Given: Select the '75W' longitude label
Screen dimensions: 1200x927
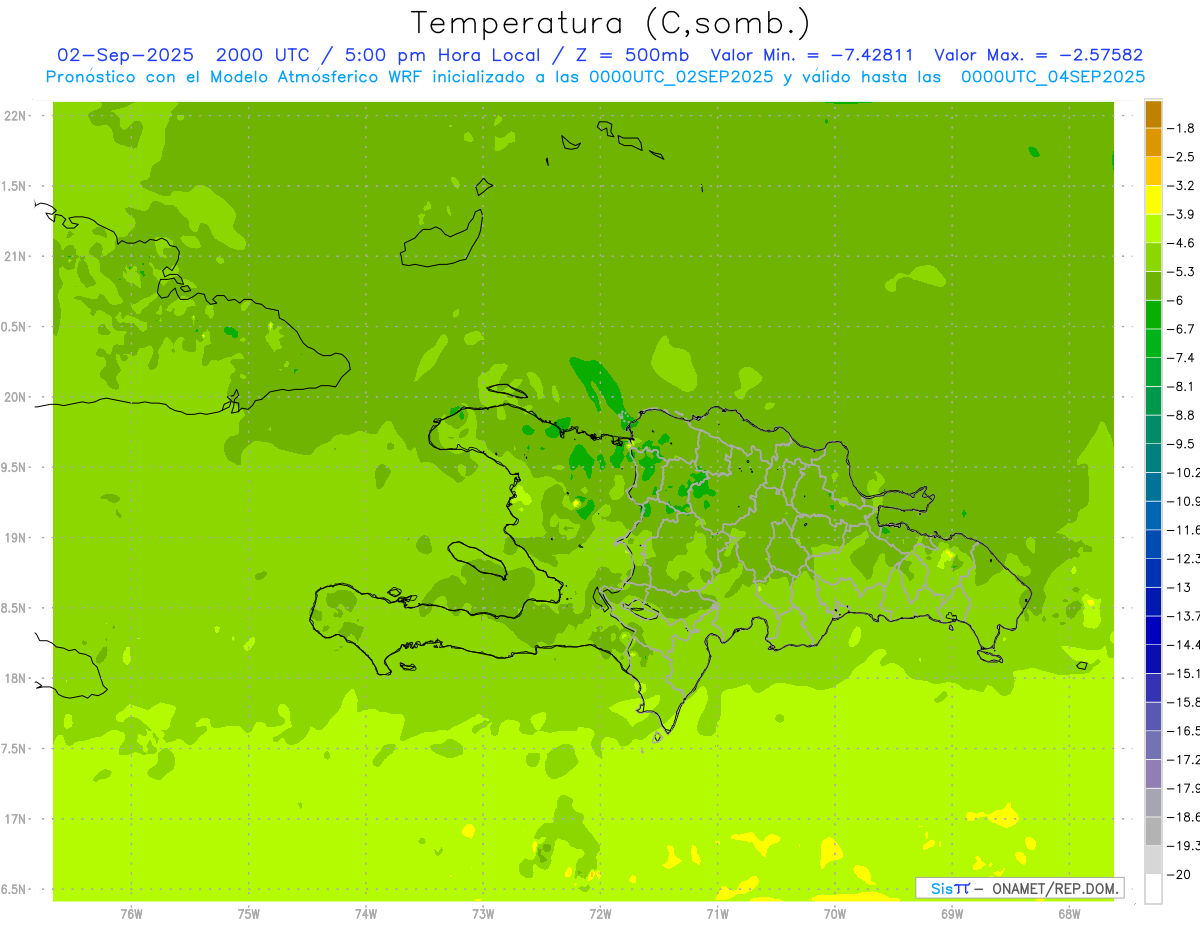Looking at the screenshot, I should coord(248,914).
